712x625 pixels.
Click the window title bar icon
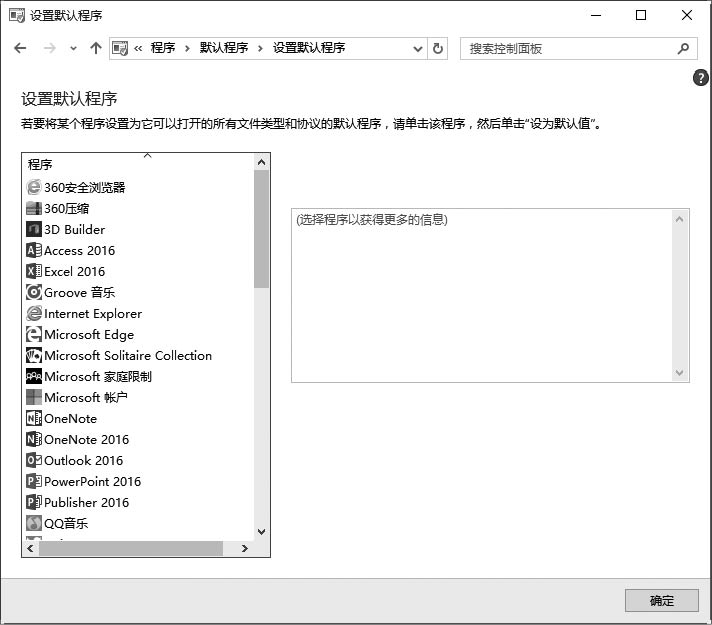coord(17,15)
